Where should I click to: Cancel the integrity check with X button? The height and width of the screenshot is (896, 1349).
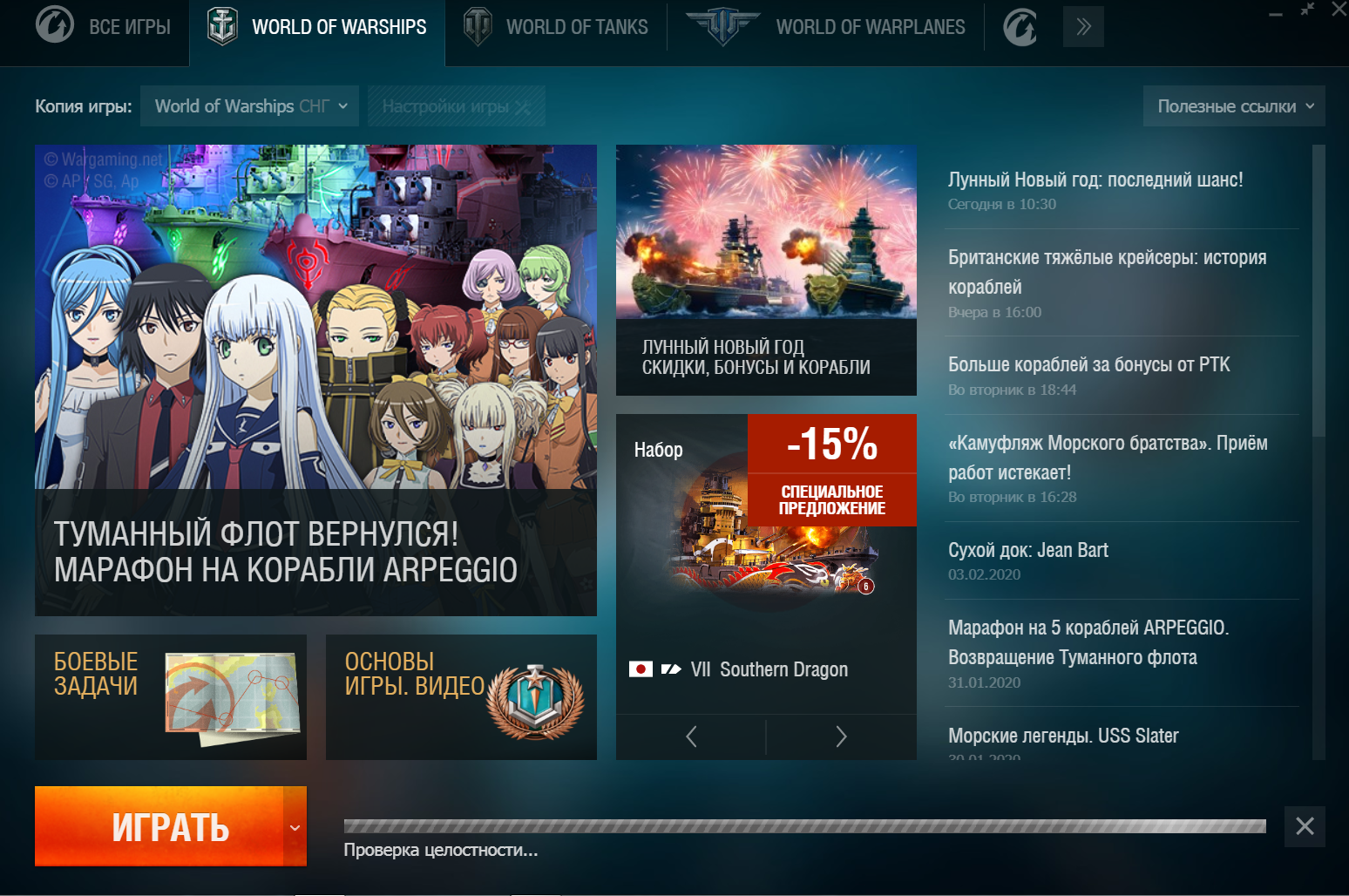(x=1305, y=826)
